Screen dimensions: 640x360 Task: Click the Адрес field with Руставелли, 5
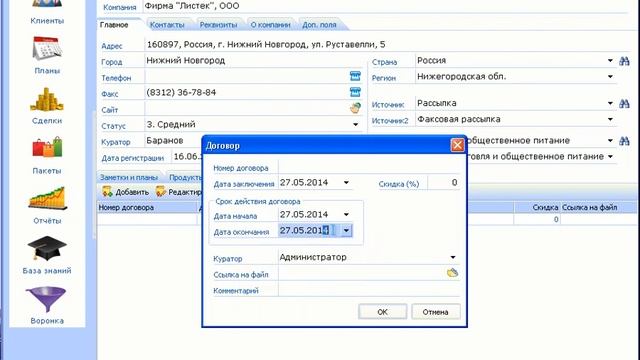click(x=388, y=44)
